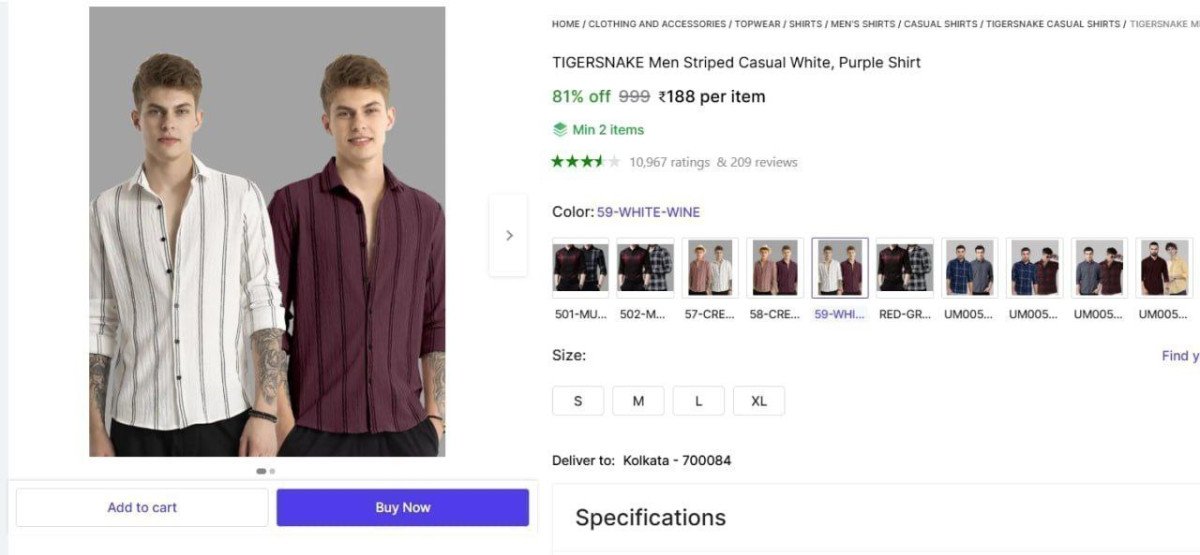Select the 502-M color variant swatch

(645, 268)
